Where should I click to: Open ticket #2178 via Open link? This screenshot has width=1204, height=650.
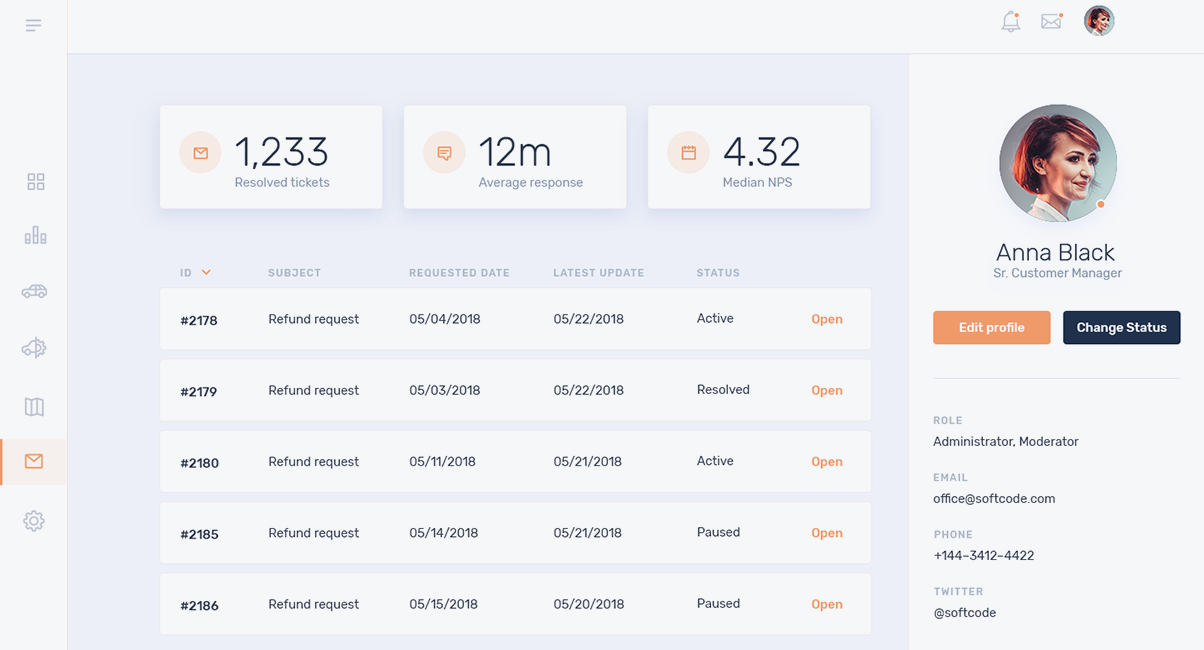click(x=826, y=320)
